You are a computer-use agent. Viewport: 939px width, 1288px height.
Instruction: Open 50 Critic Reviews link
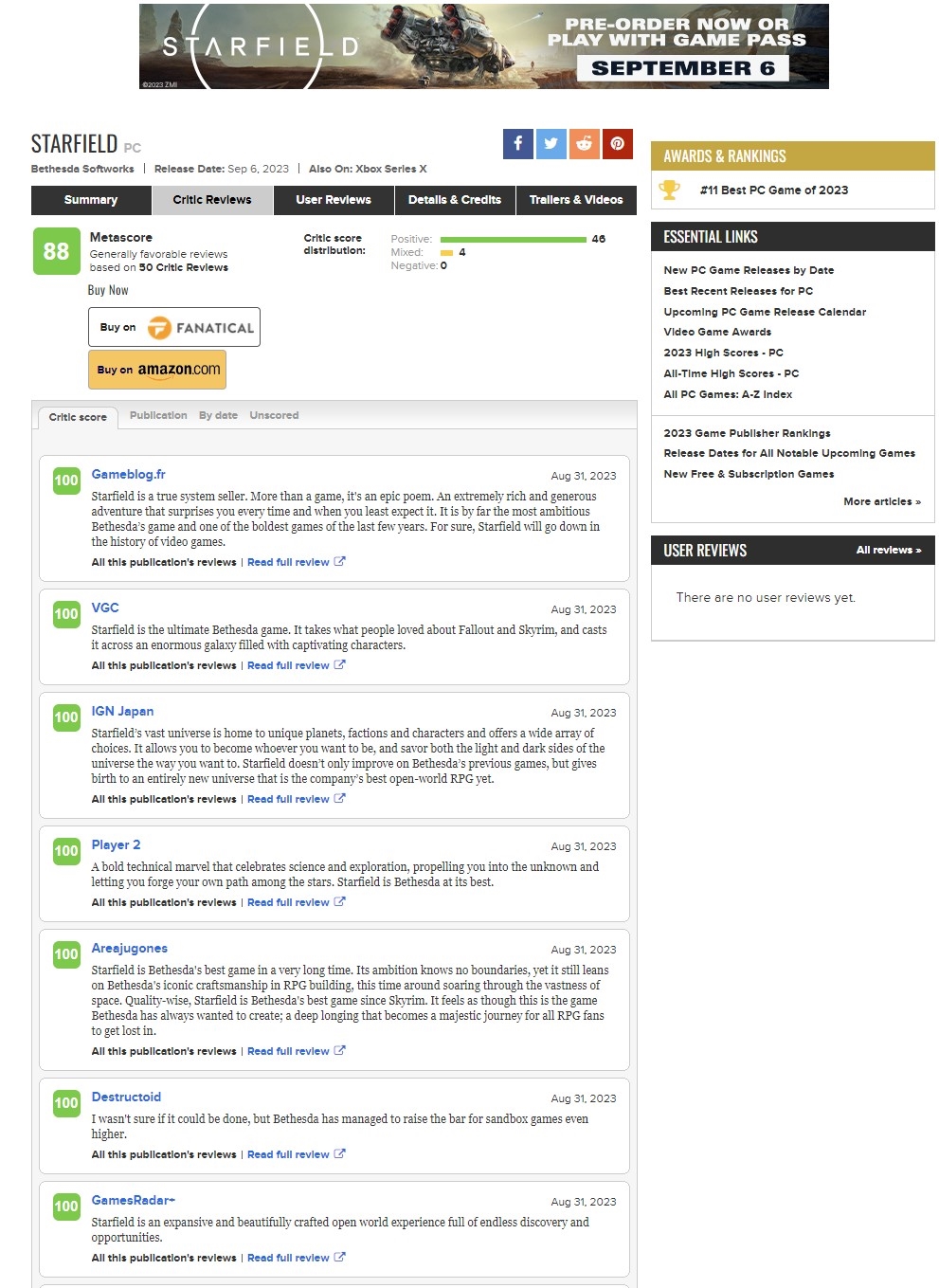coord(184,267)
